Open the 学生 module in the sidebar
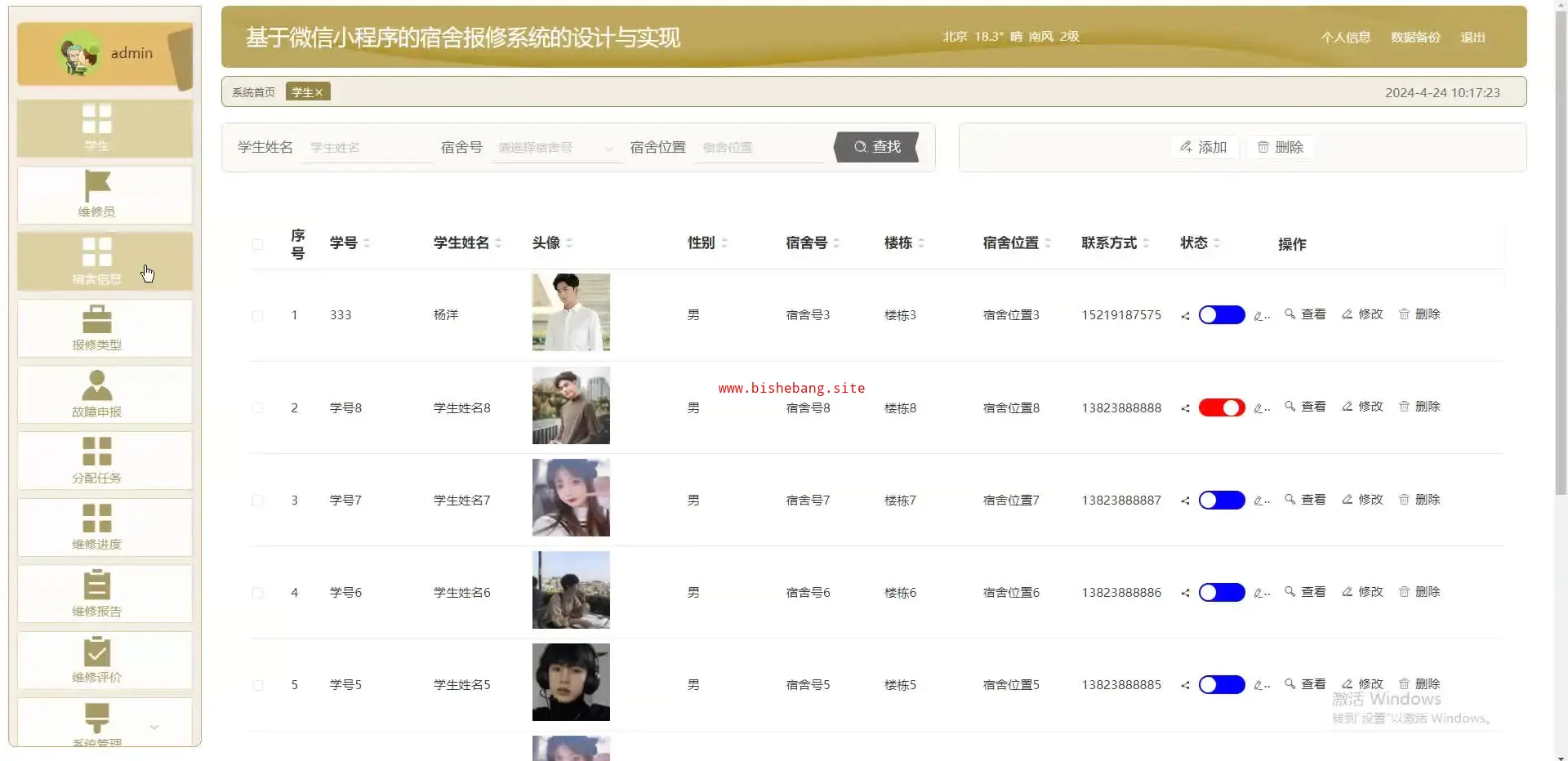The image size is (1568, 761). coord(105,128)
